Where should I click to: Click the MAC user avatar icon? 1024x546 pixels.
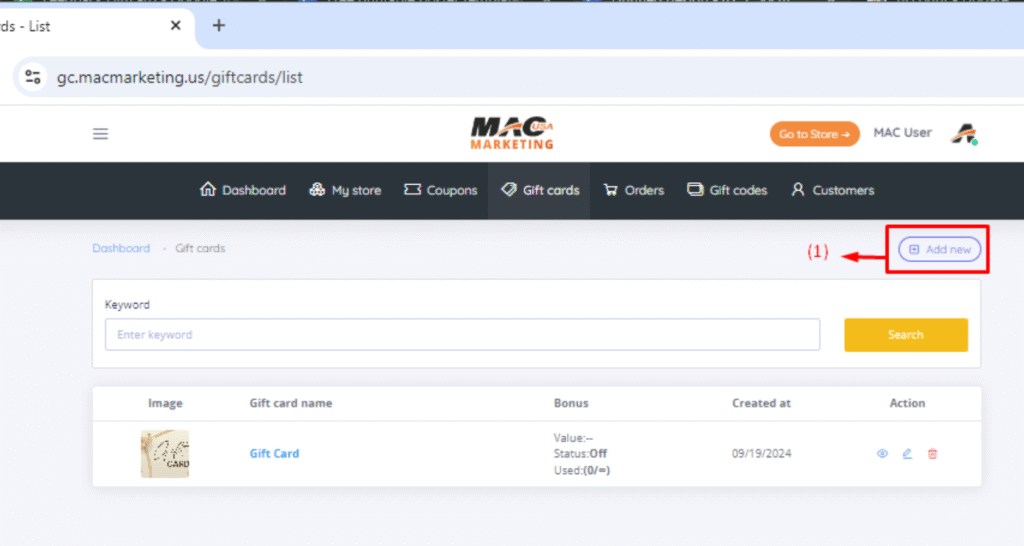click(x=964, y=134)
